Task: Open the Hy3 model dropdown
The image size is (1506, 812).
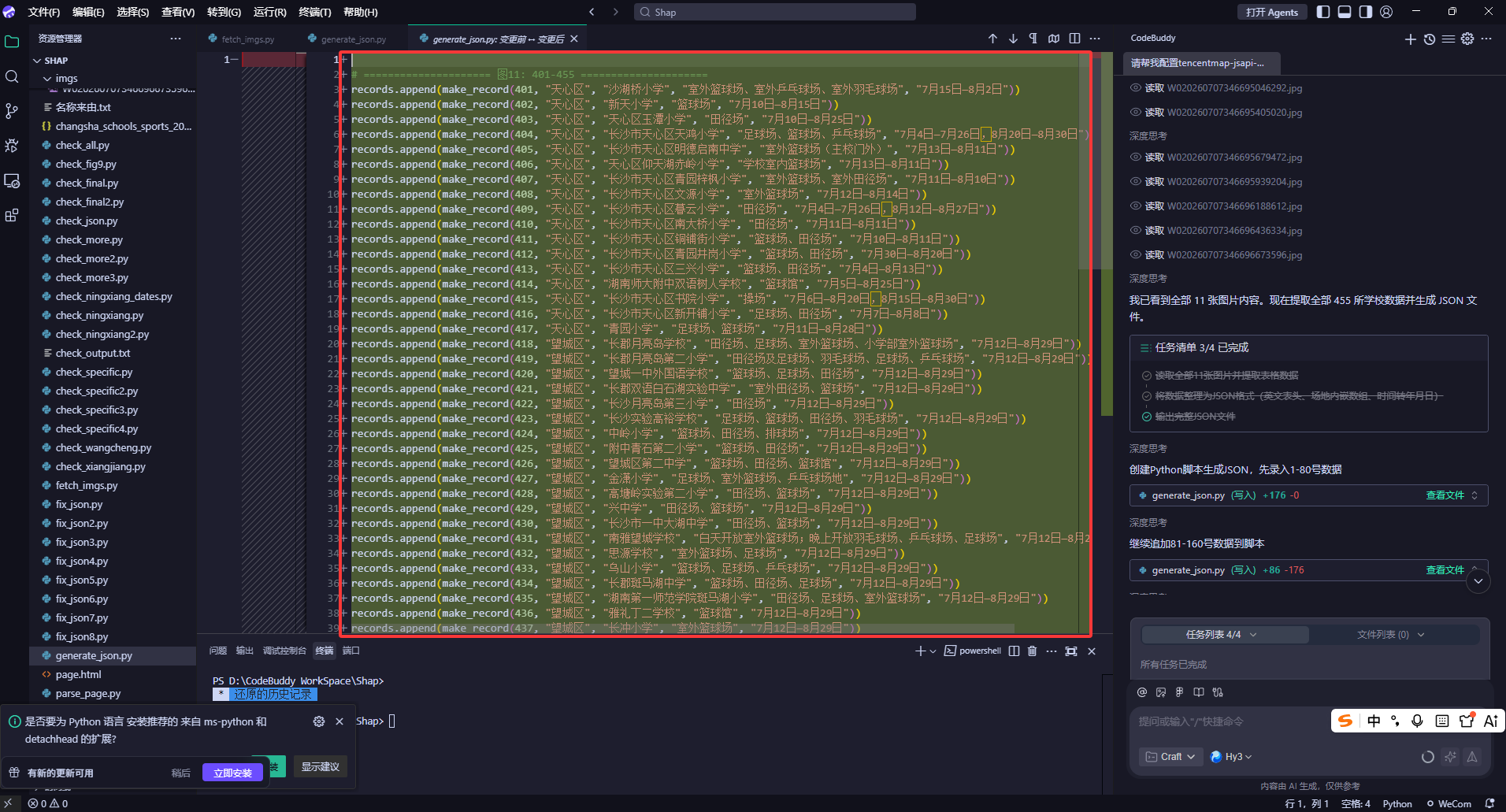Action: point(1231,757)
